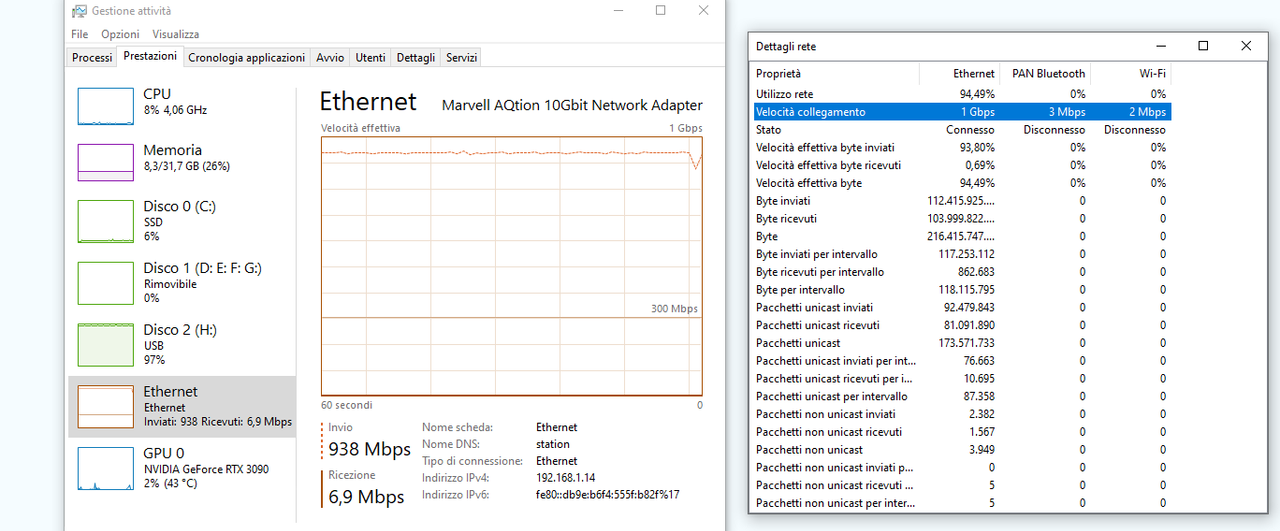1280x531 pixels.
Task: Click the Proprietà column header
Action: pyautogui.click(x=835, y=73)
